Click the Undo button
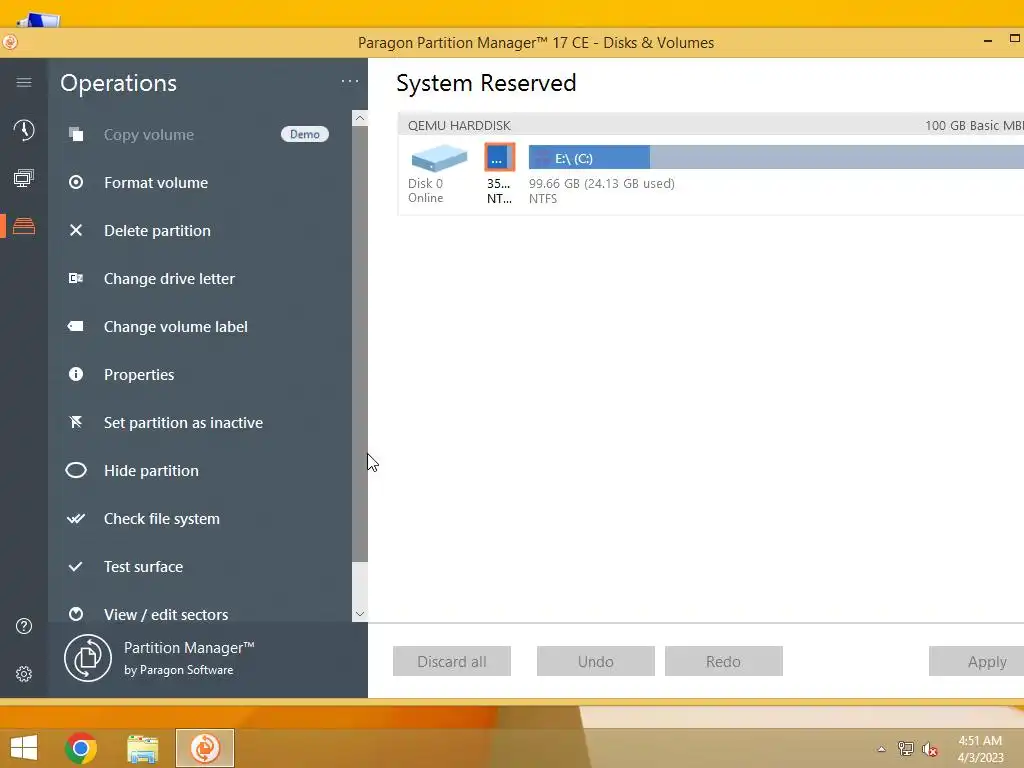 click(596, 662)
